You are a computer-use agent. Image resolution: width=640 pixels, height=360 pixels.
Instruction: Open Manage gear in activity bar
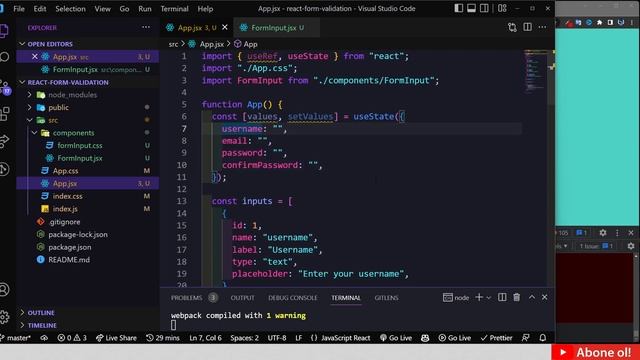pyautogui.click(x=4, y=317)
